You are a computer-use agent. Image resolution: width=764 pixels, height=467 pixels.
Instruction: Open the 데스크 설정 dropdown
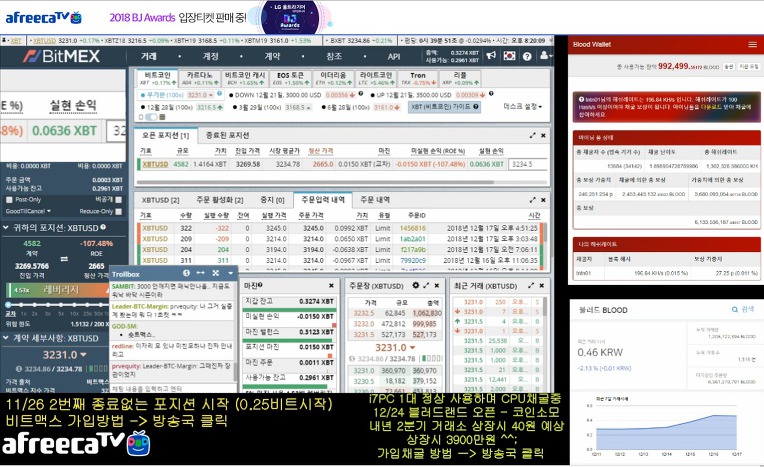[522, 106]
